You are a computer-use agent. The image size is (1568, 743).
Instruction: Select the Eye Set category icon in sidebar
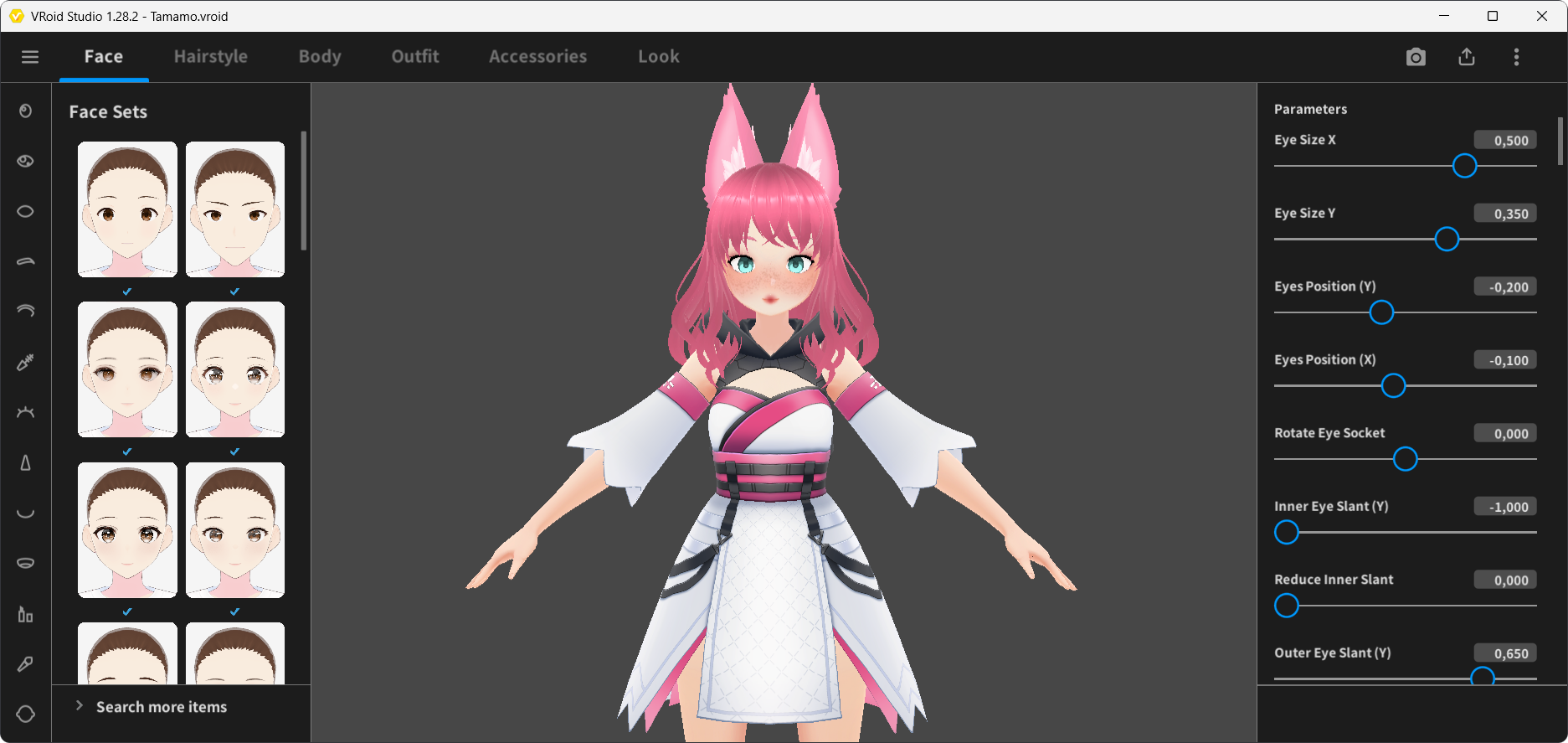26,161
